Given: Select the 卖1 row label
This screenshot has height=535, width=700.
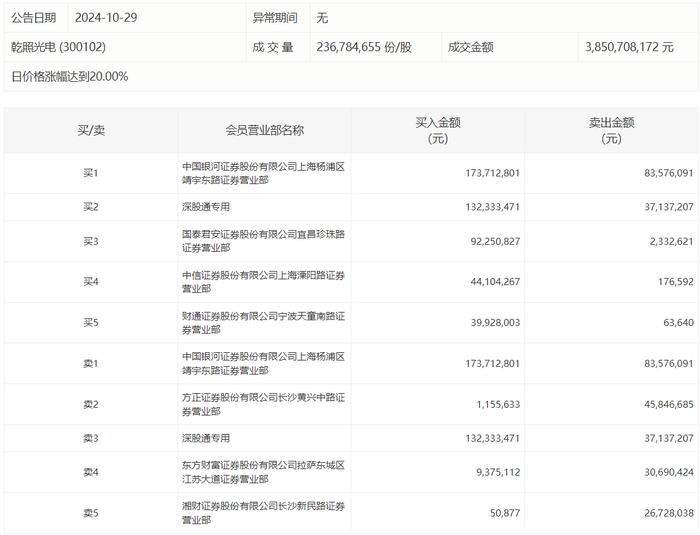Looking at the screenshot, I should click(x=91, y=364).
